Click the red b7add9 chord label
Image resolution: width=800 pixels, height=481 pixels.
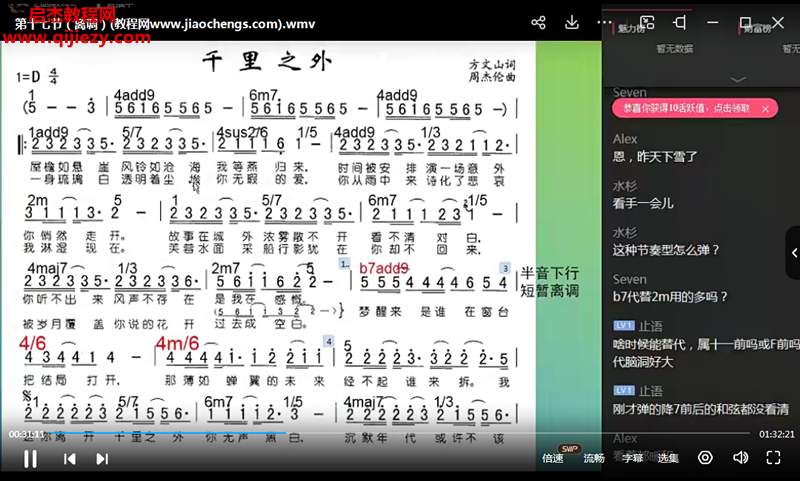(x=384, y=268)
